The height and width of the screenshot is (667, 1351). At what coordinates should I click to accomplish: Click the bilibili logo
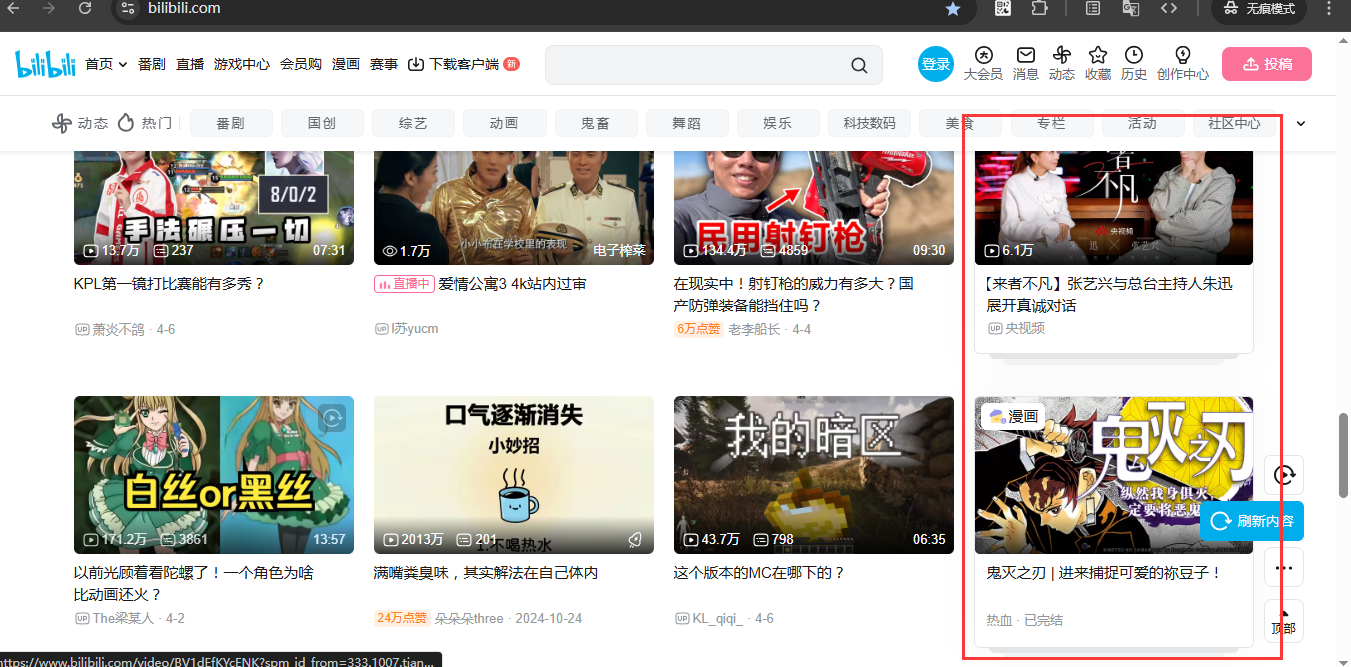point(45,64)
